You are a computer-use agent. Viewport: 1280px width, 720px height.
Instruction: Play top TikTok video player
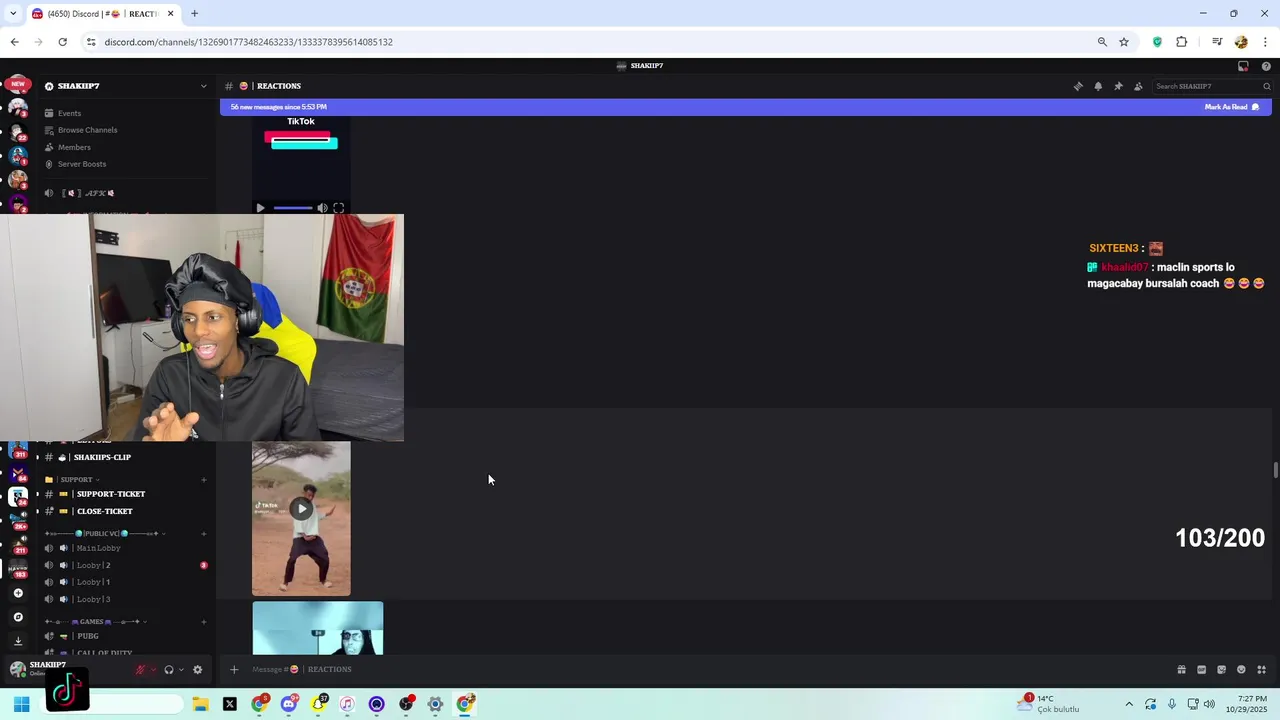pos(260,208)
